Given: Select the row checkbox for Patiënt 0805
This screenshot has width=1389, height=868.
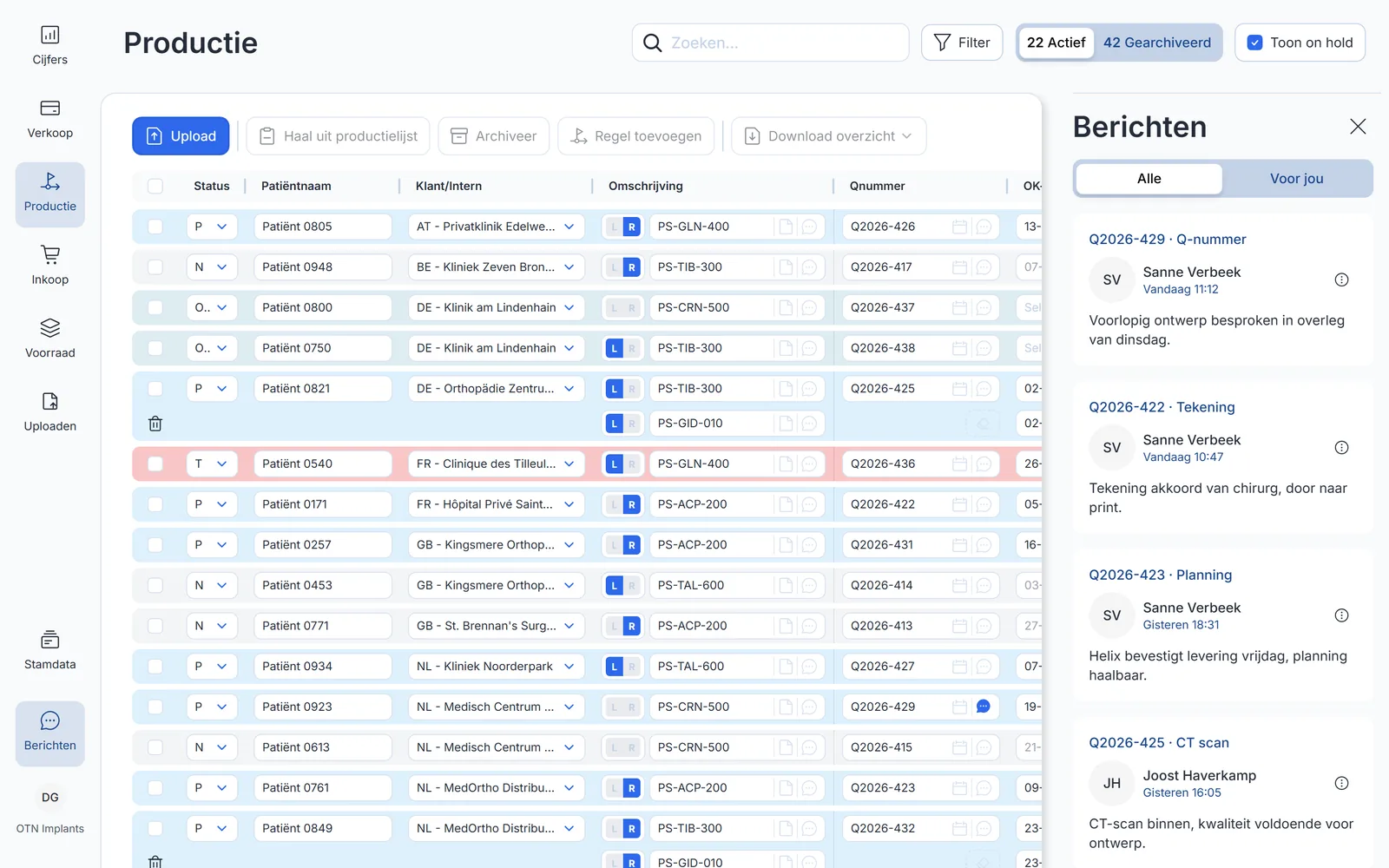Looking at the screenshot, I should click(155, 227).
